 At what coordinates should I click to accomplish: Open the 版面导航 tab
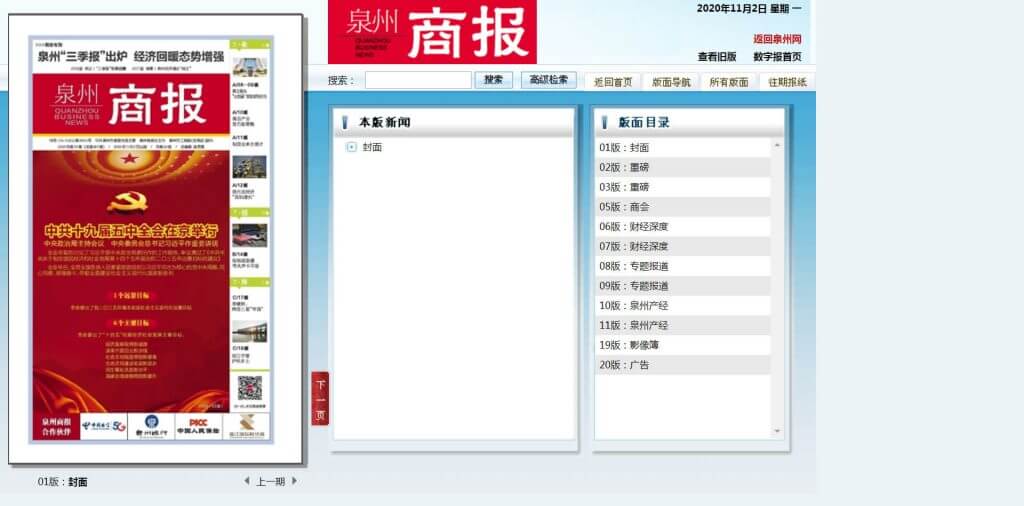671,82
